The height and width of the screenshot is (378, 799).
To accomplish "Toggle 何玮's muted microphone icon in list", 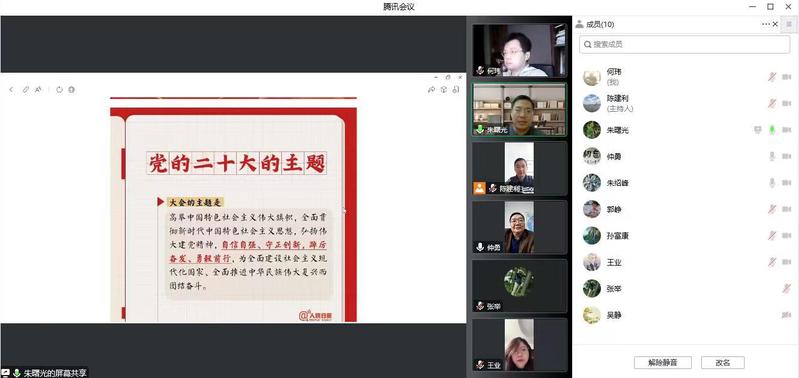I will (772, 77).
